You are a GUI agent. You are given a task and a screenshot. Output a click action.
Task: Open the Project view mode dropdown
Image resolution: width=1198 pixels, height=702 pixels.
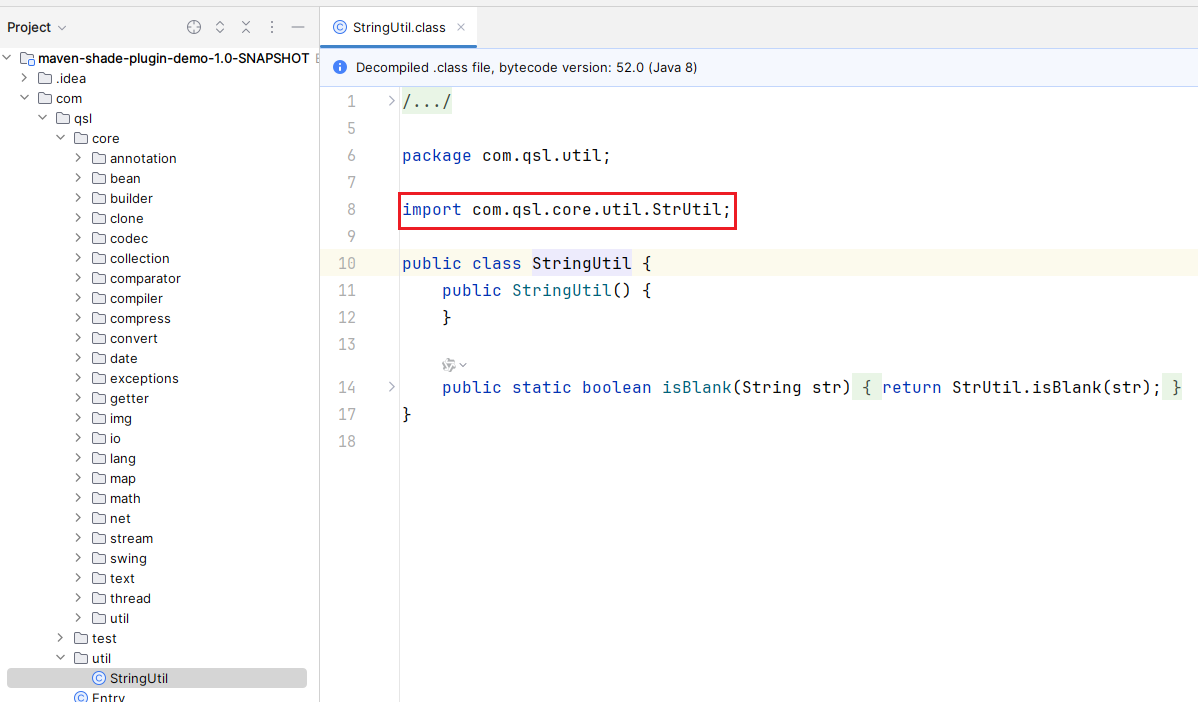30,27
